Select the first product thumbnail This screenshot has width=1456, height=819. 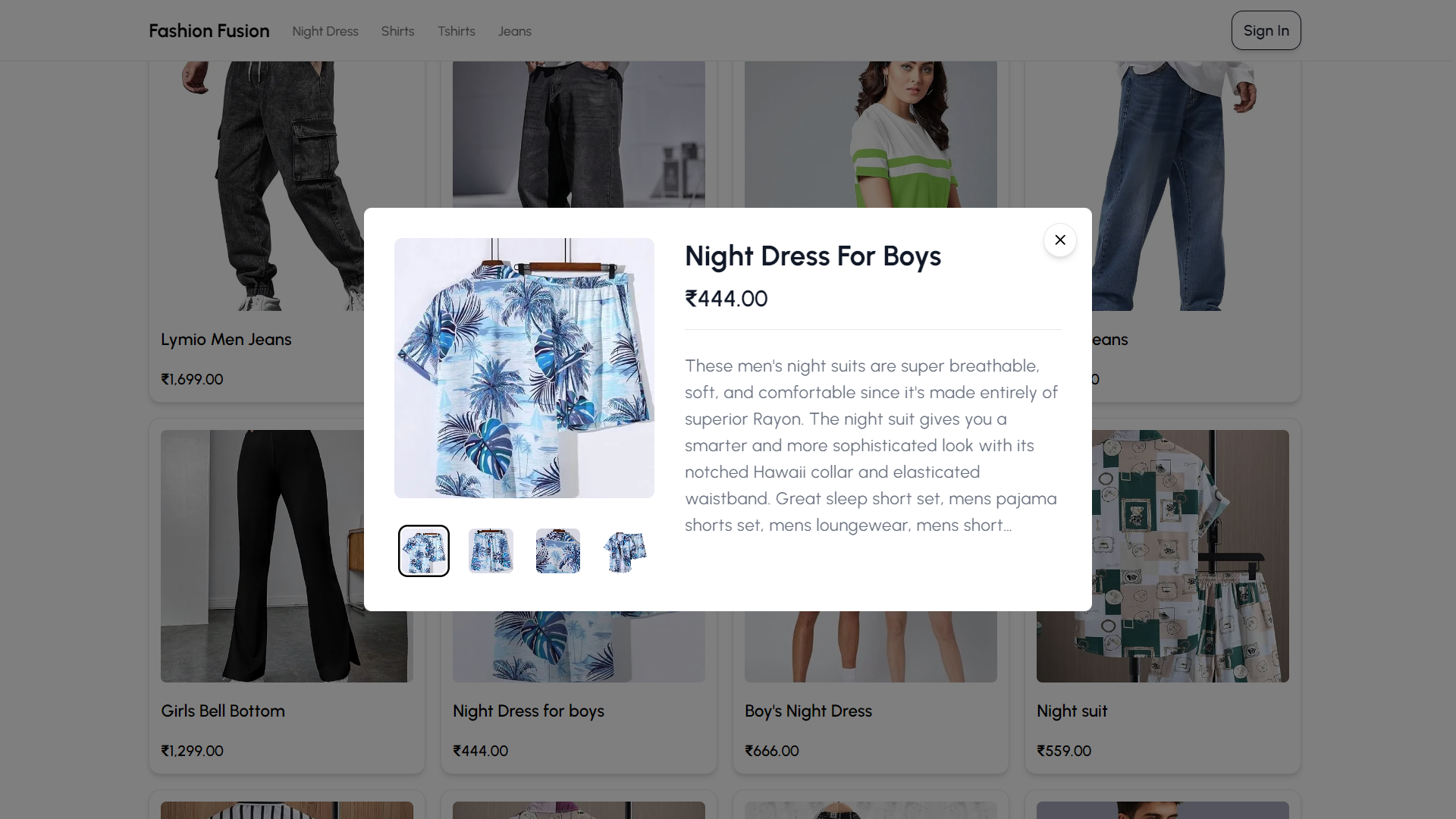(x=423, y=551)
